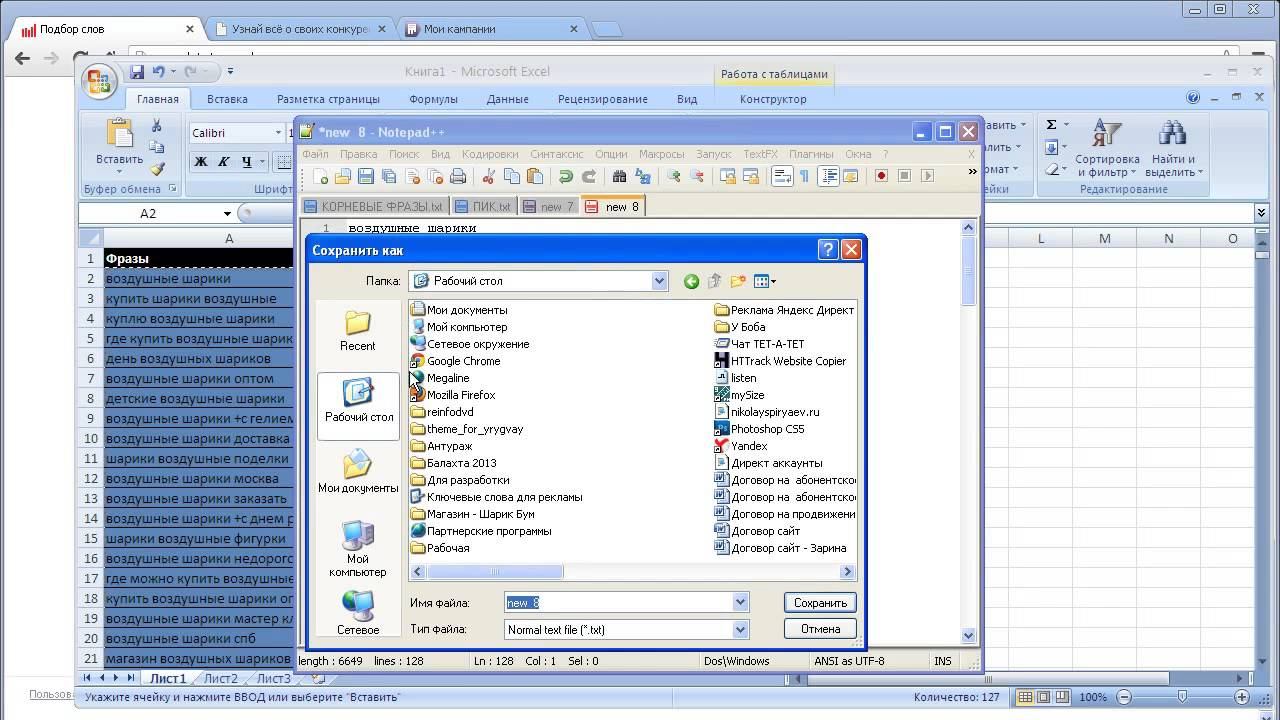This screenshot has width=1280, height=720.
Task: Switch to the Мои кампании browser tab
Action: [459, 29]
